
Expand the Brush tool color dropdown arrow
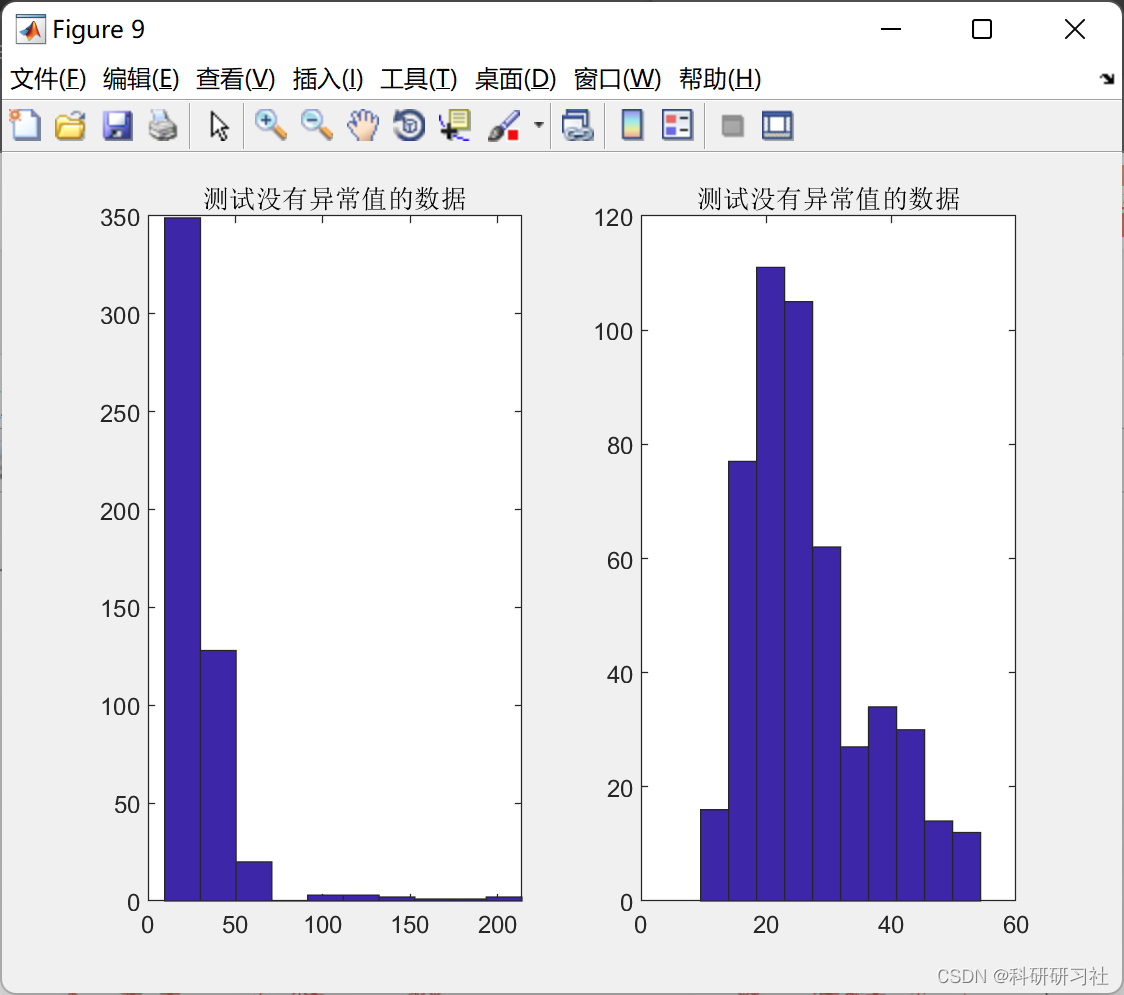538,125
